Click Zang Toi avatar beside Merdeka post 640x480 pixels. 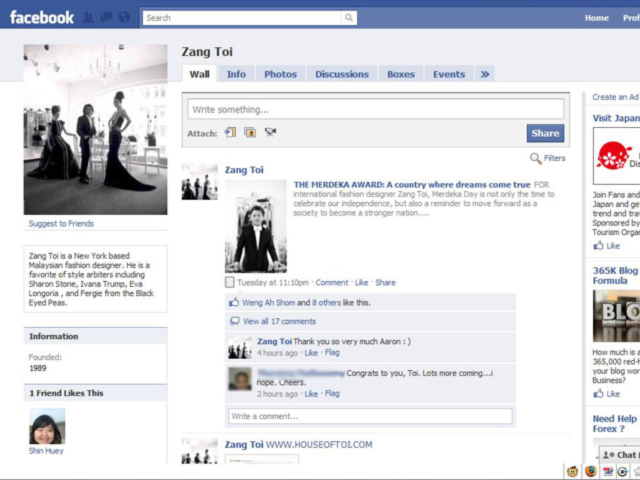point(200,182)
